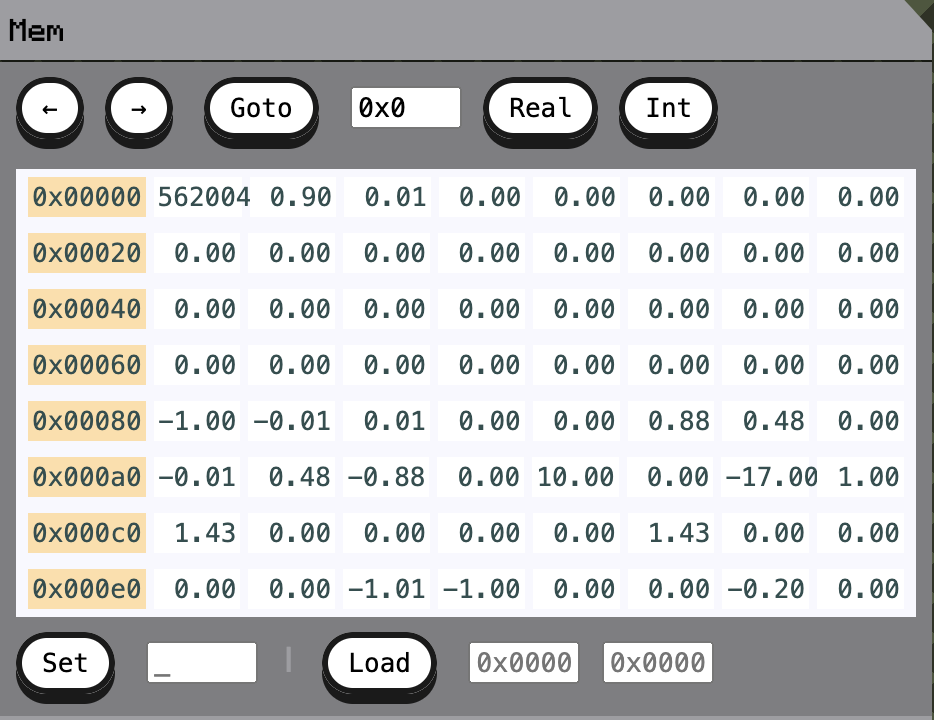Click the memory cell showing -0.20
This screenshot has height=720, width=934.
[x=764, y=590]
